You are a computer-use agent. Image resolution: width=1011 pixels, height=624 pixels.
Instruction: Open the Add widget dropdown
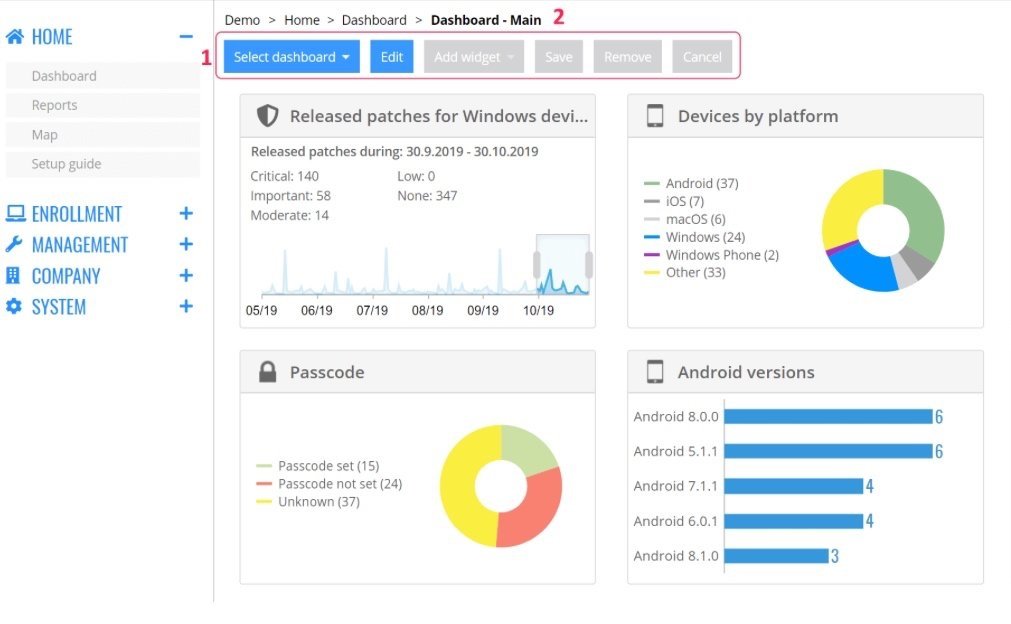(474, 57)
